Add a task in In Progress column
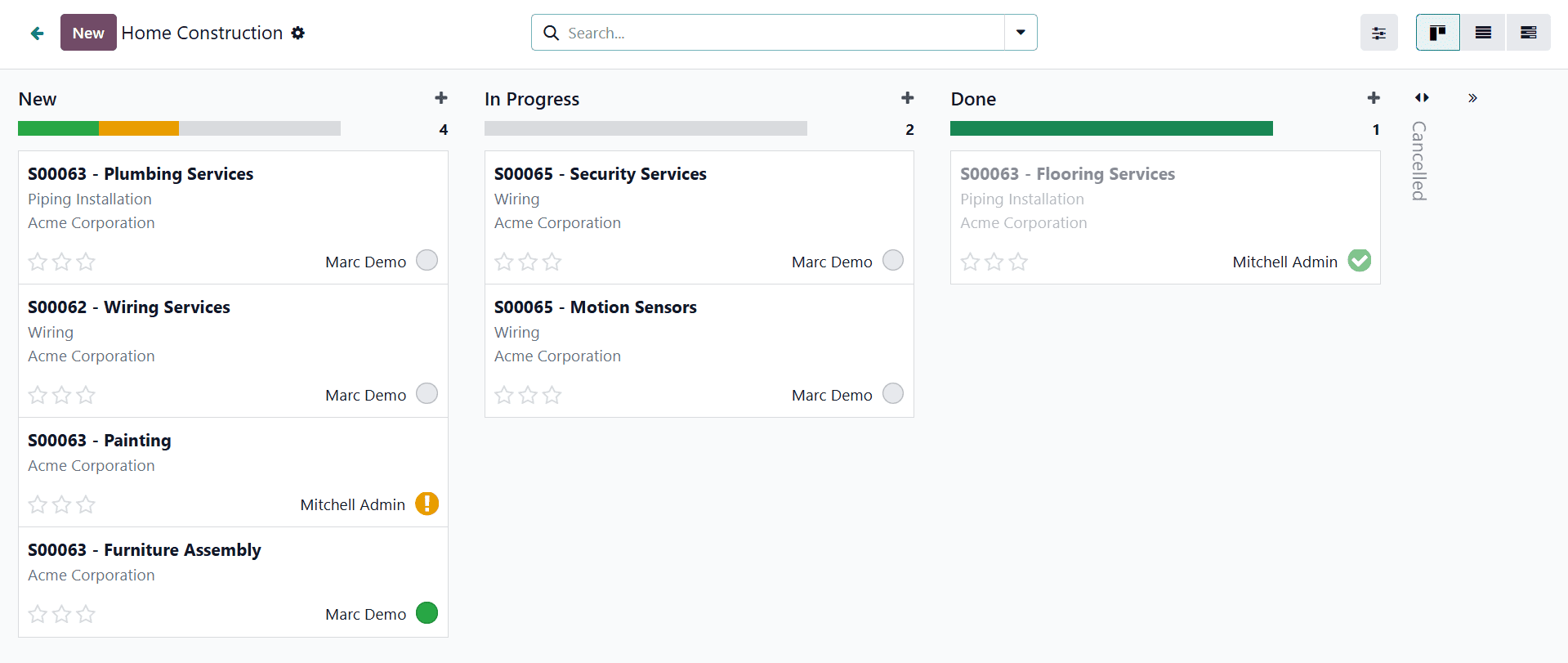The width and height of the screenshot is (1568, 663). pos(908,98)
